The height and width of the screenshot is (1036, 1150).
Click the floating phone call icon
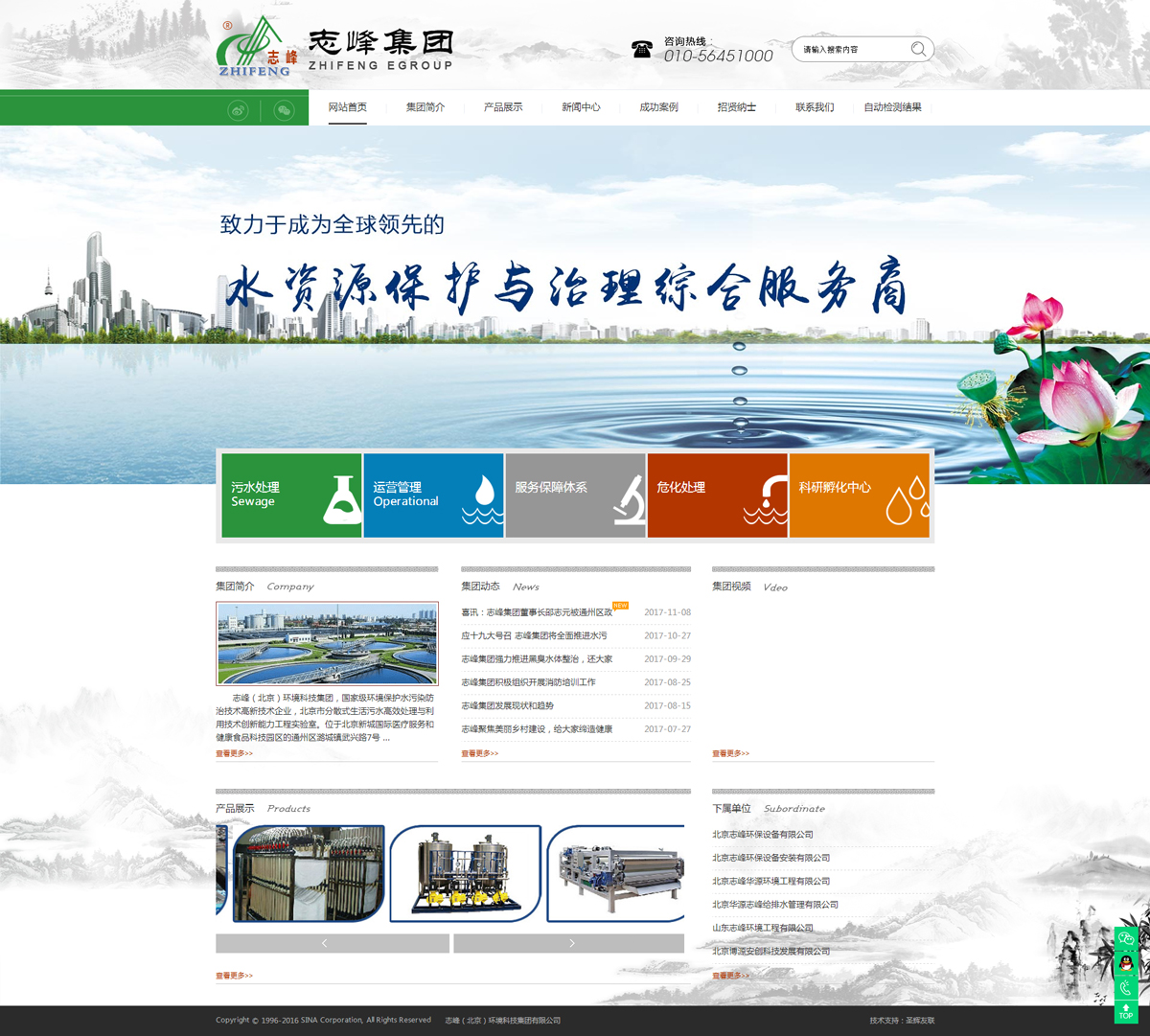(x=1126, y=988)
